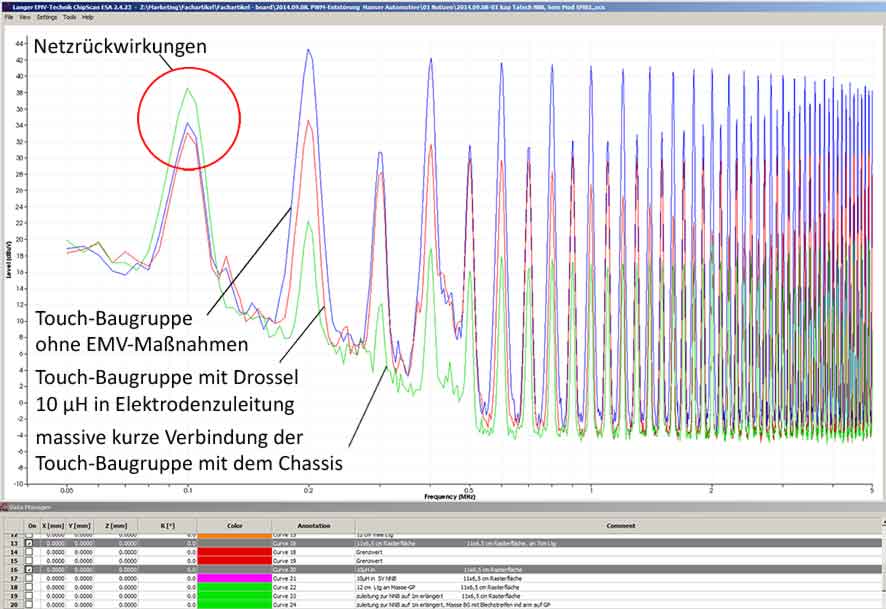Disable the On checkbox for Curve 20
886x609 pixels.
(x=30, y=569)
